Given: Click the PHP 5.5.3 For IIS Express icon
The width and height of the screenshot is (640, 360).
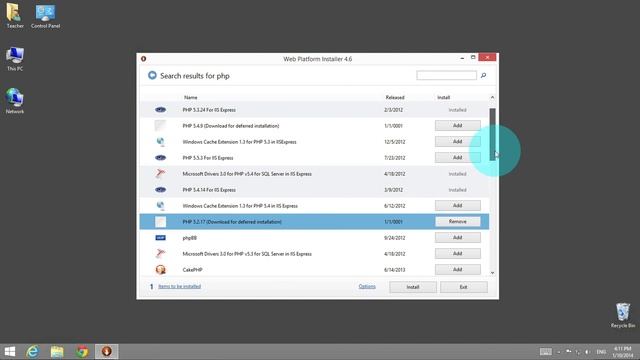Looking at the screenshot, I should [160, 158].
